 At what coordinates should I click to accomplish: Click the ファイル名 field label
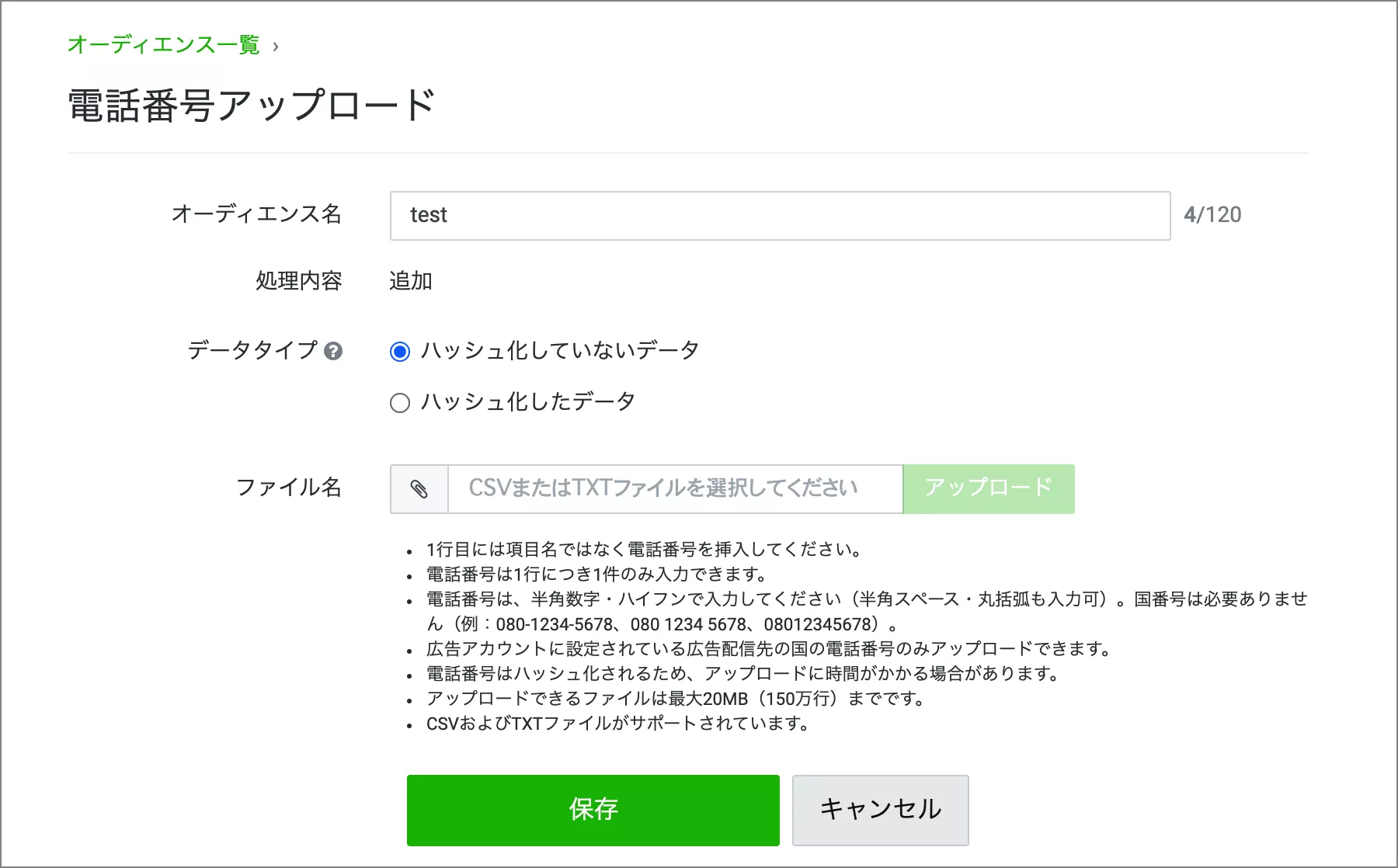coord(288,488)
